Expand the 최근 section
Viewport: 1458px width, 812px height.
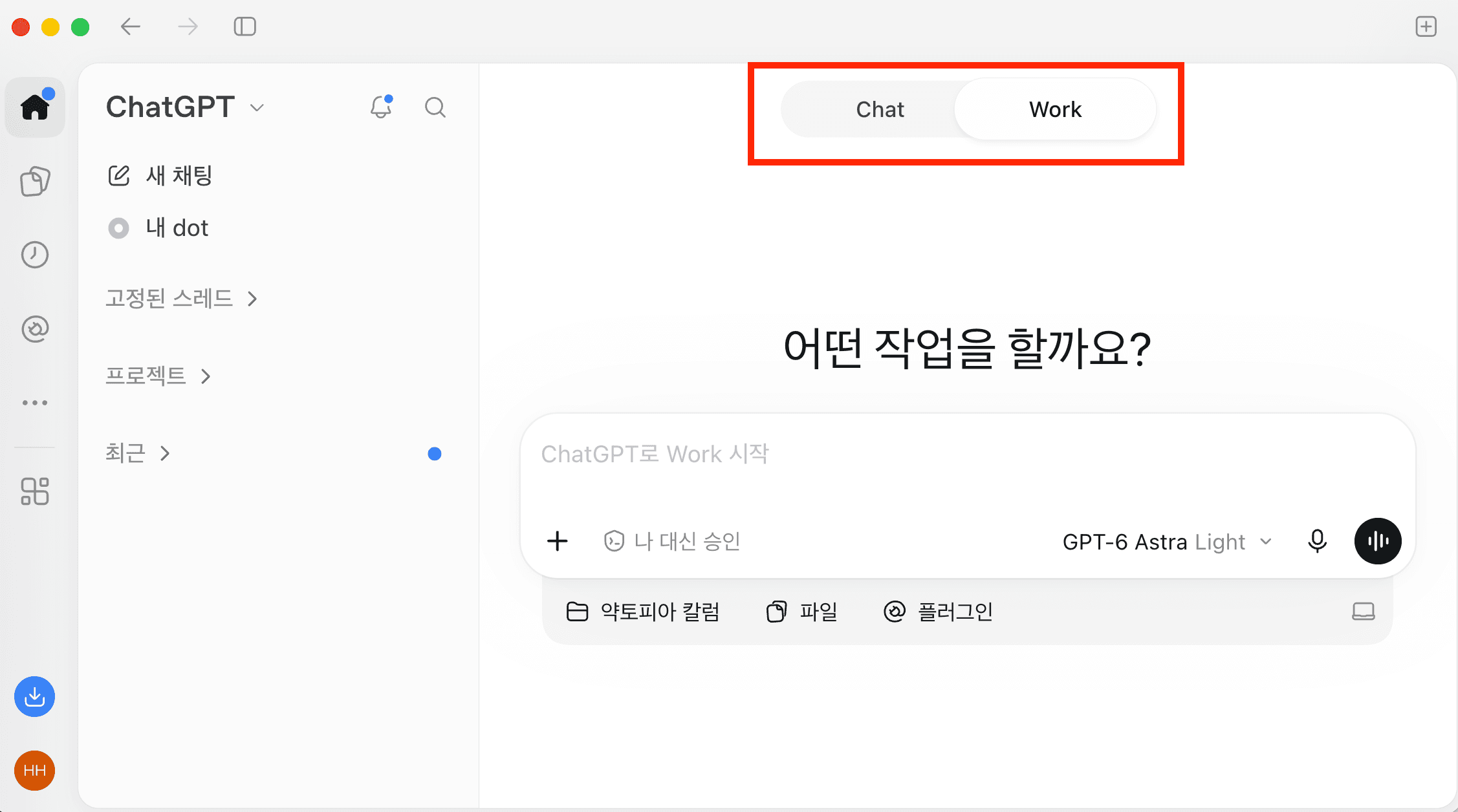click(x=138, y=453)
